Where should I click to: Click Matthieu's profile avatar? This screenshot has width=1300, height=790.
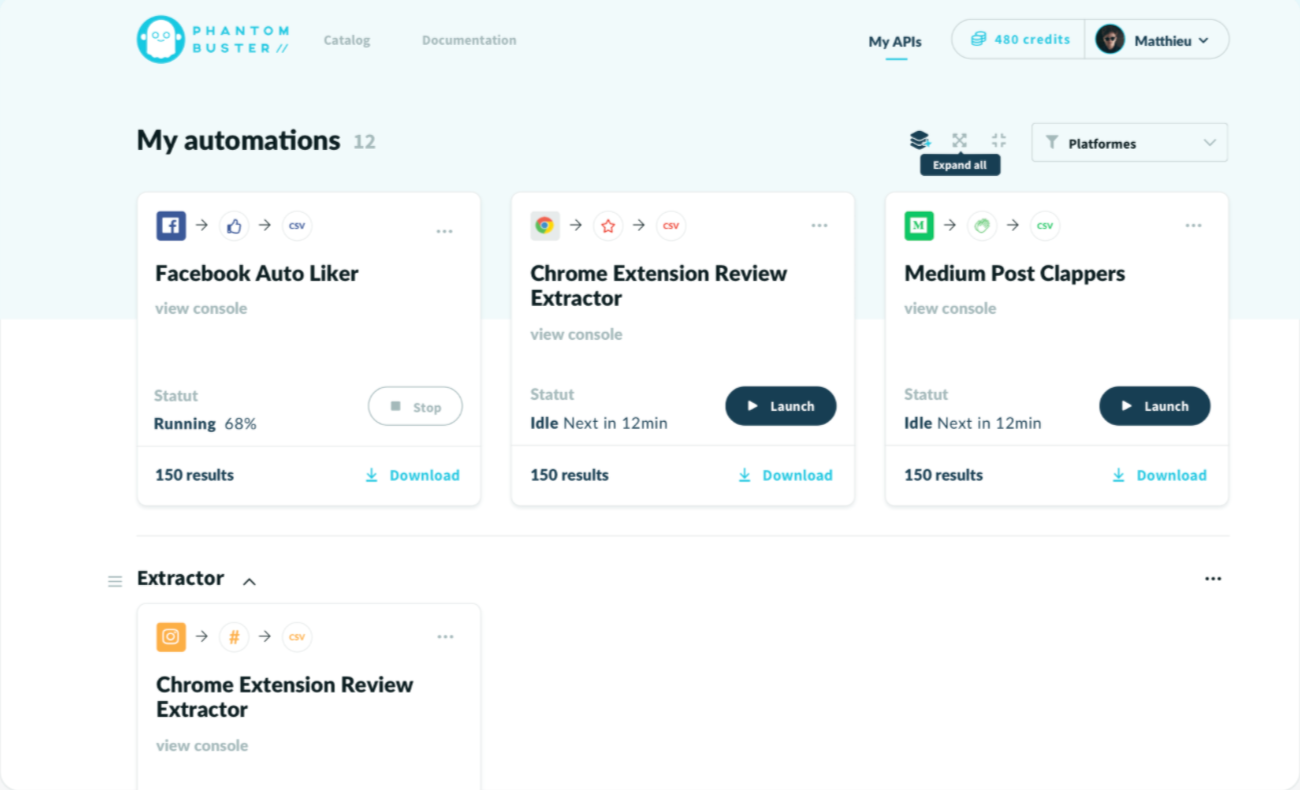click(x=1110, y=40)
